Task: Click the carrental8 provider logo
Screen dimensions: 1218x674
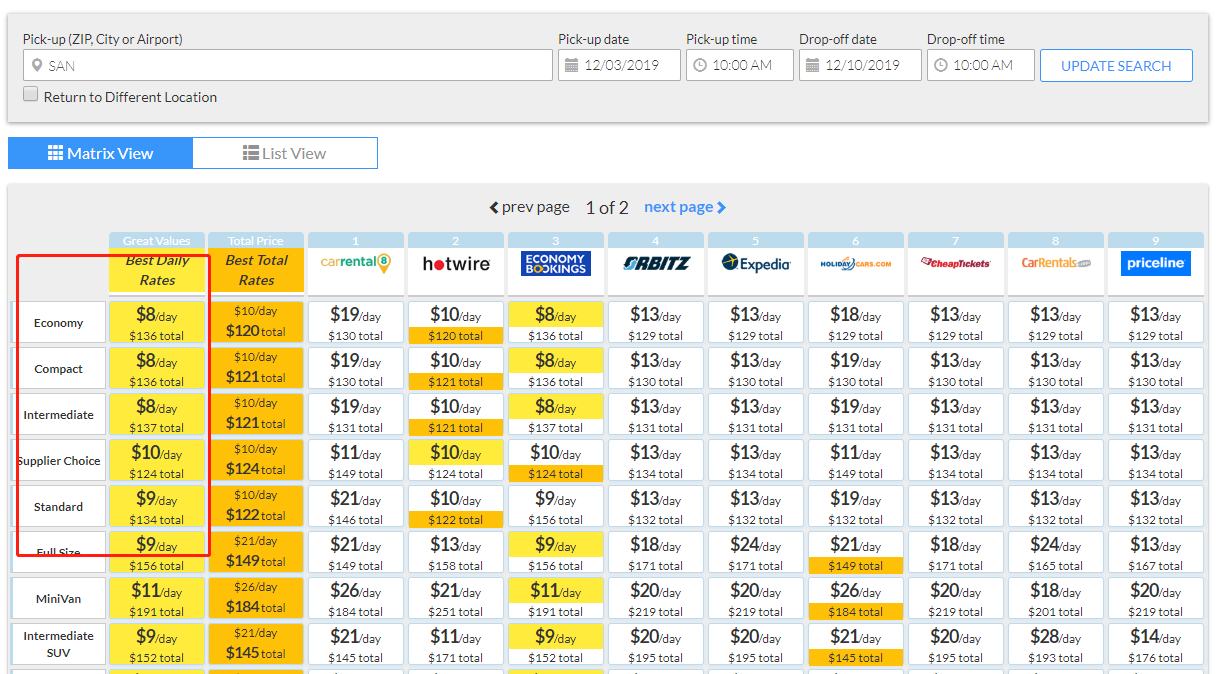Action: (x=355, y=263)
